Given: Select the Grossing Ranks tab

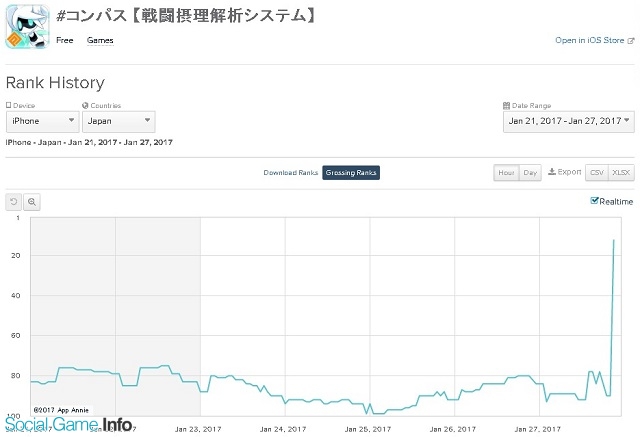Looking at the screenshot, I should [351, 173].
